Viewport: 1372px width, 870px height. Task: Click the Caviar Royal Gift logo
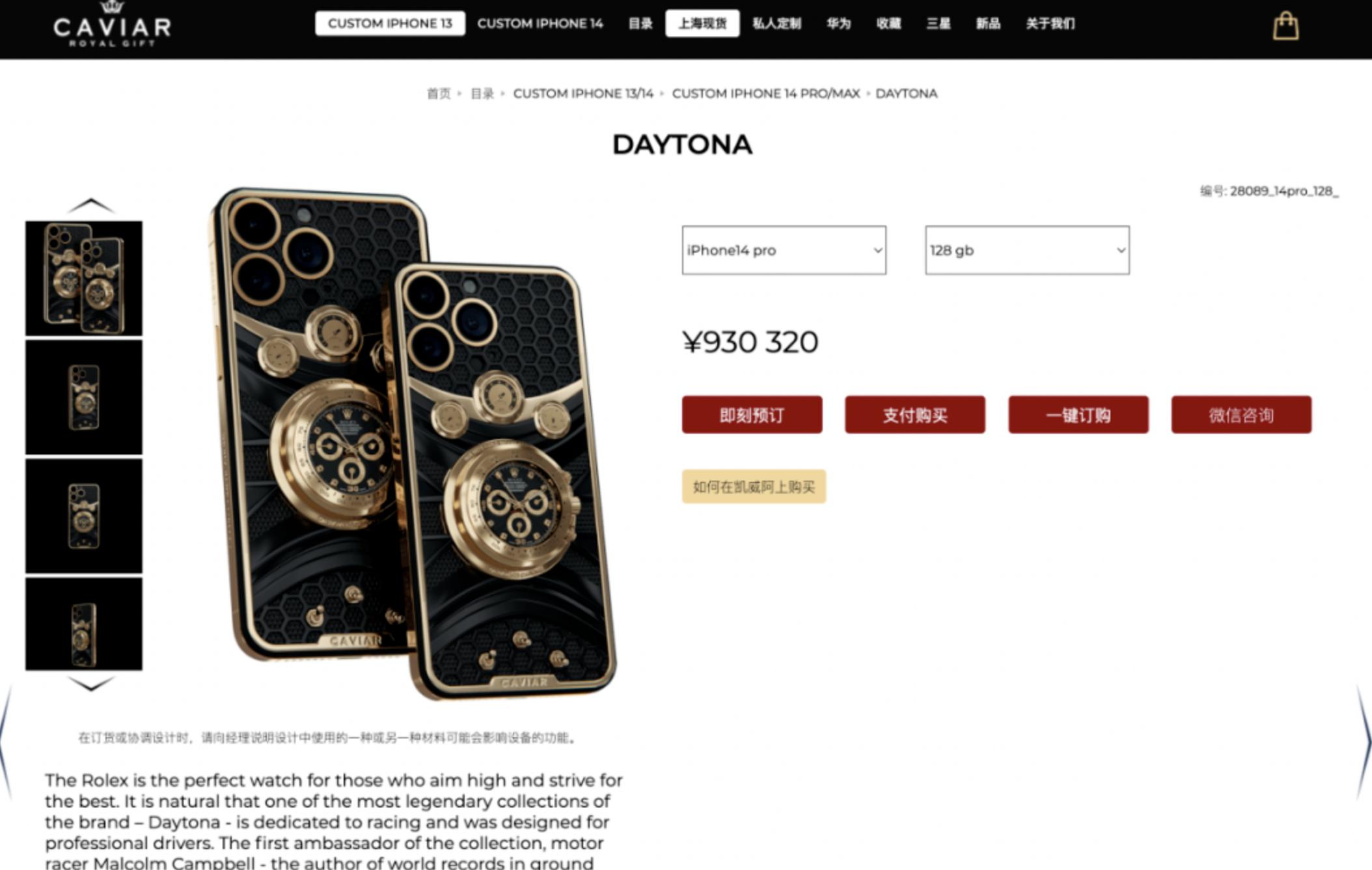pyautogui.click(x=112, y=25)
